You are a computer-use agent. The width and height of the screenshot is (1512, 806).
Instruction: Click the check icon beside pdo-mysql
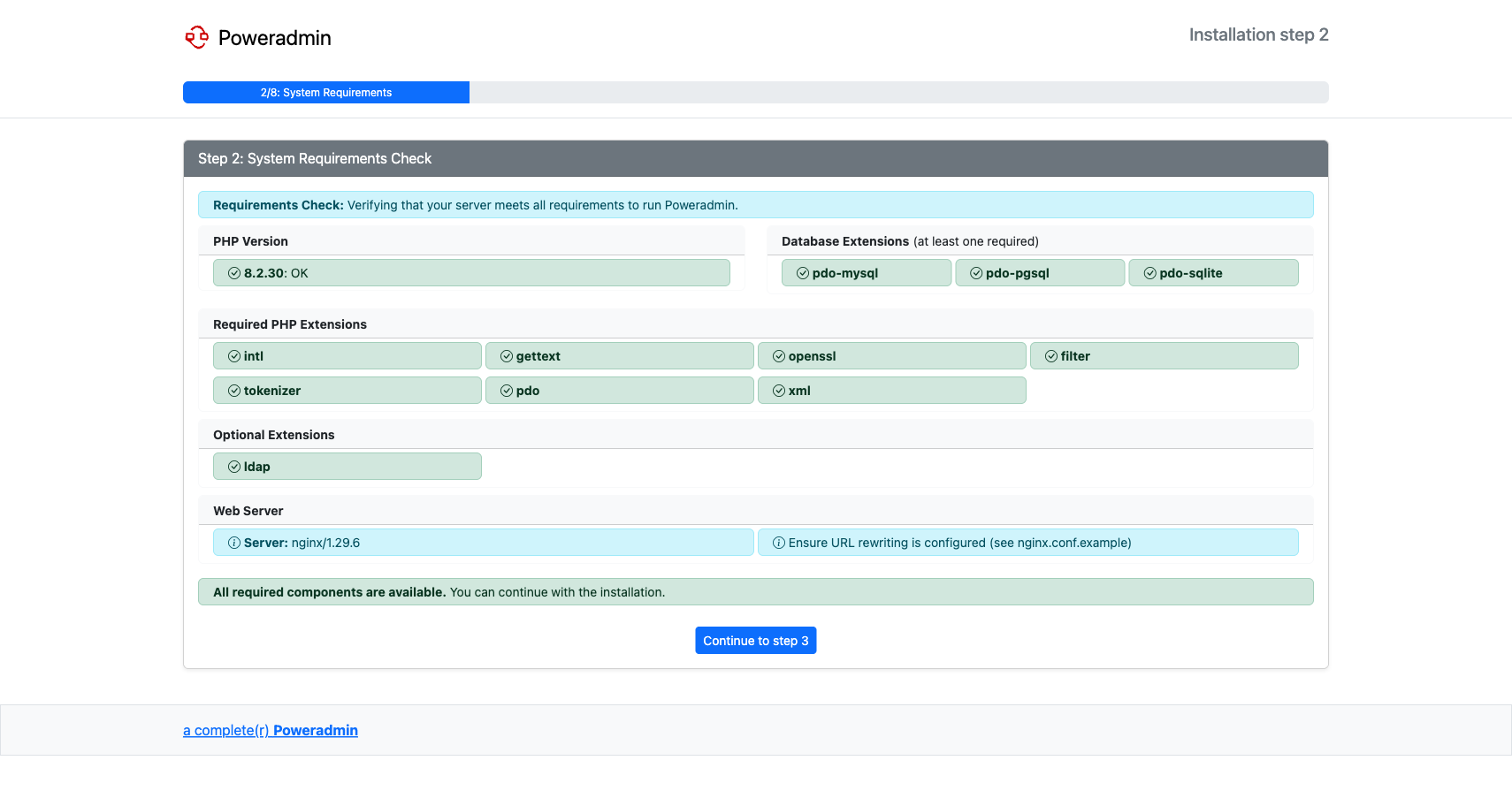point(802,273)
